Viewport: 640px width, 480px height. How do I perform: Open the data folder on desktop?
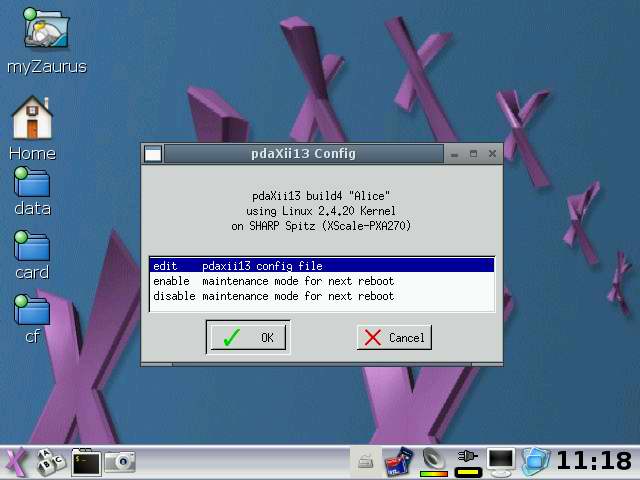[32, 183]
